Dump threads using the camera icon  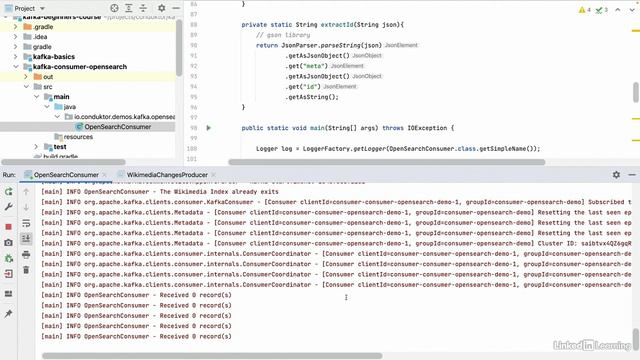[x=9, y=242]
